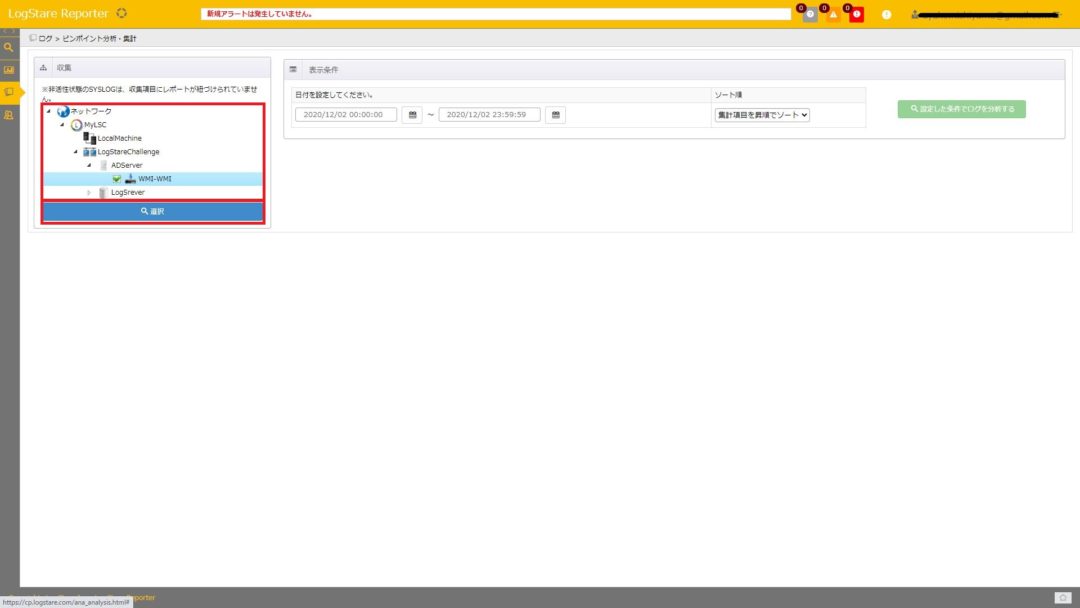Open the report chart sidebar icon
This screenshot has height=608, width=1080.
tap(9, 70)
